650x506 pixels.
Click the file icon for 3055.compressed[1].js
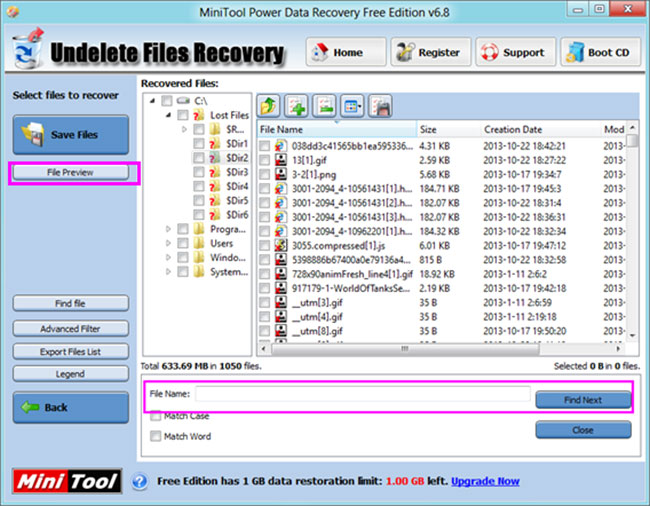click(281, 245)
